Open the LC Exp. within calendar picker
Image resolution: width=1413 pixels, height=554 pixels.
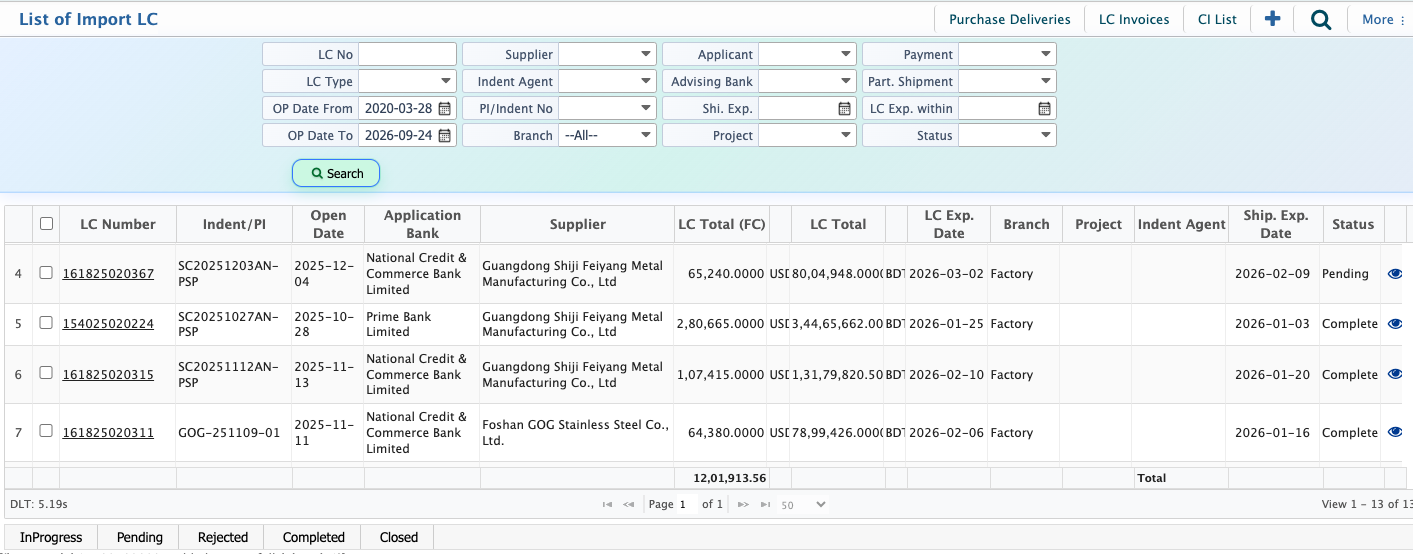tap(1044, 108)
